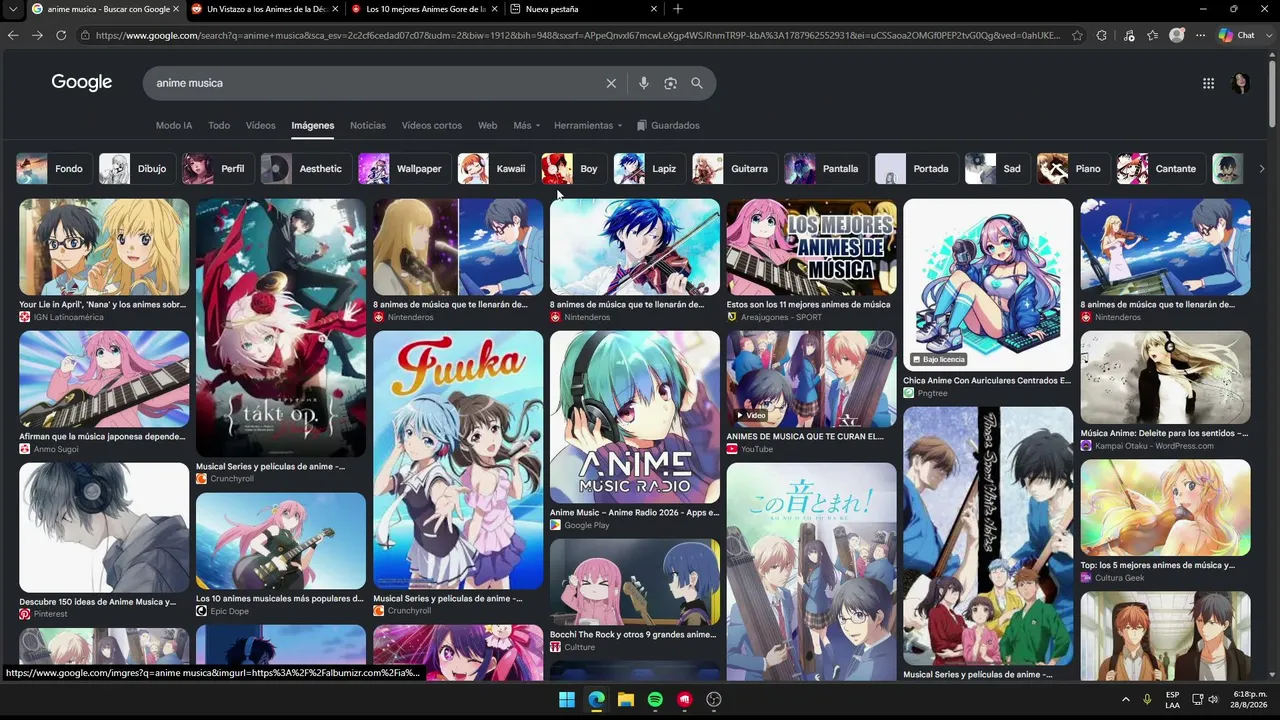
Task: Open the browser favorites list
Action: tap(1153, 35)
